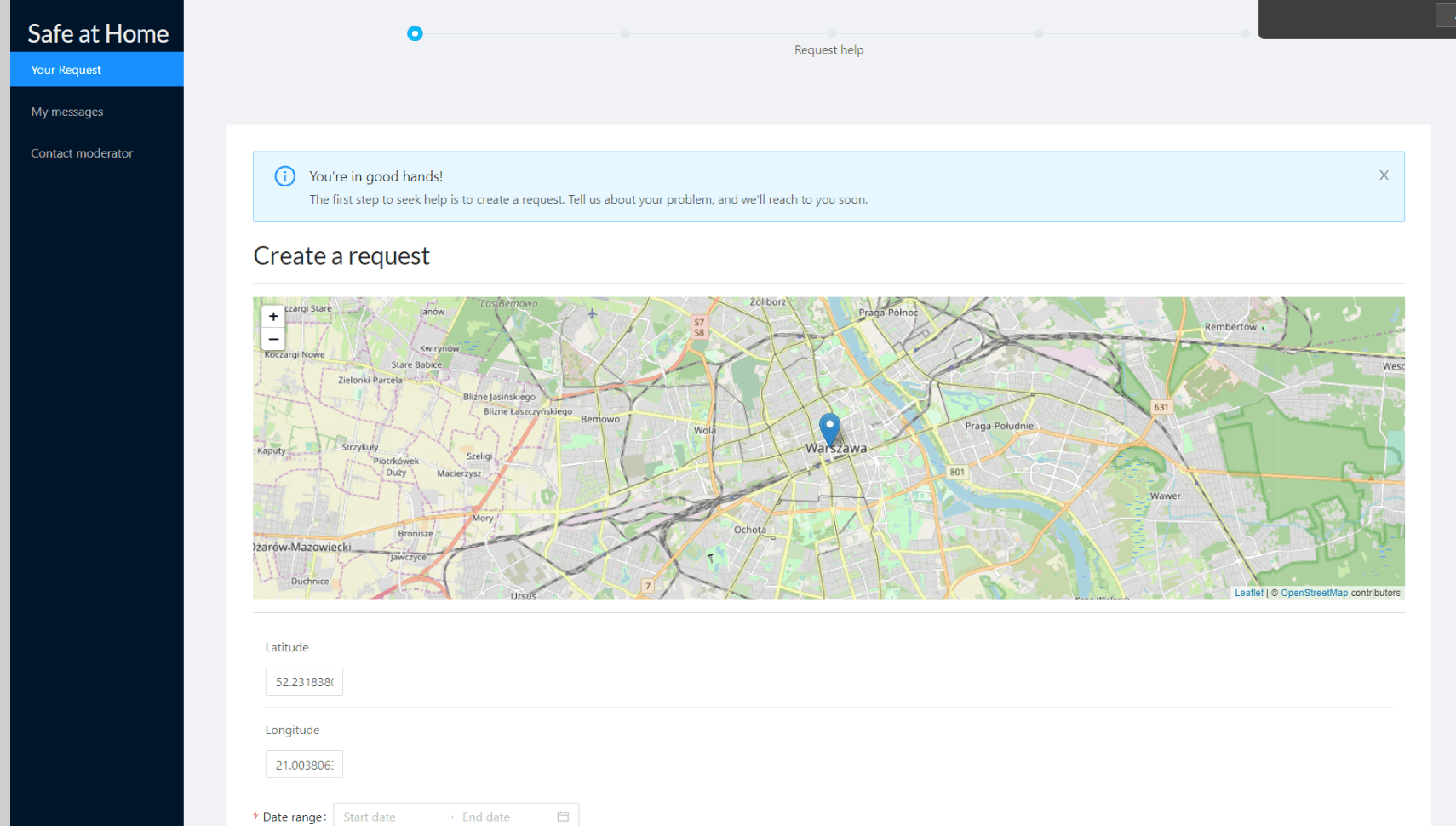Jump to the Request help step
1456x826 pixels.
[832, 35]
